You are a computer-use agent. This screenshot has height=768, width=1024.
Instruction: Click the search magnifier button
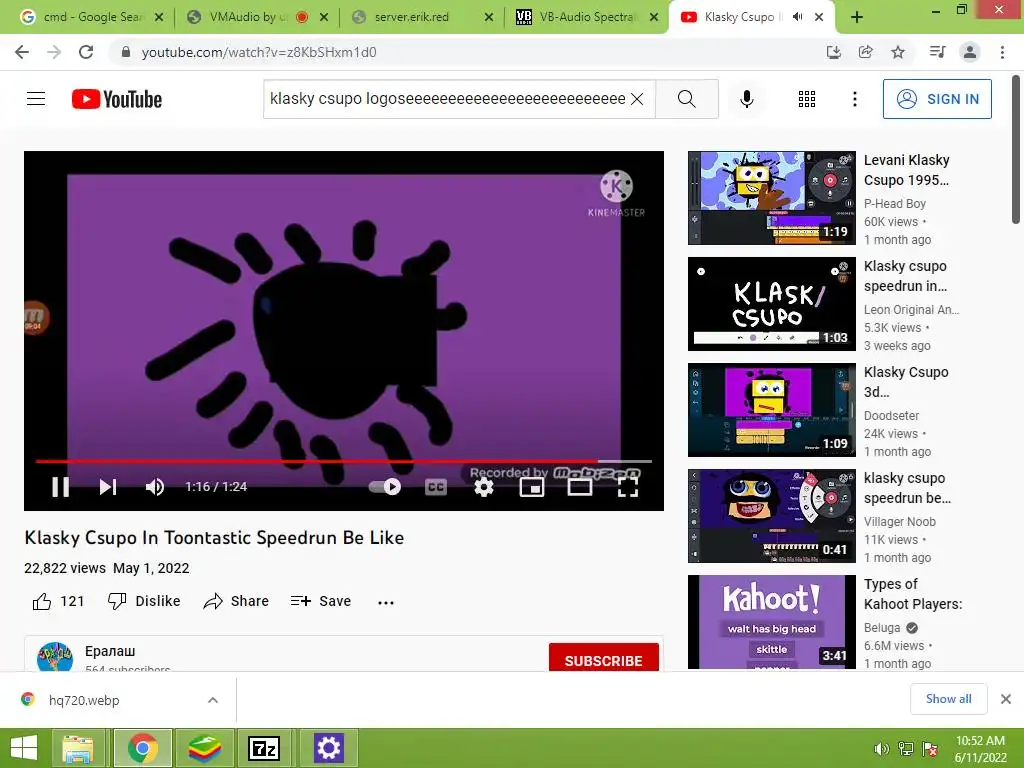pyautogui.click(x=686, y=99)
